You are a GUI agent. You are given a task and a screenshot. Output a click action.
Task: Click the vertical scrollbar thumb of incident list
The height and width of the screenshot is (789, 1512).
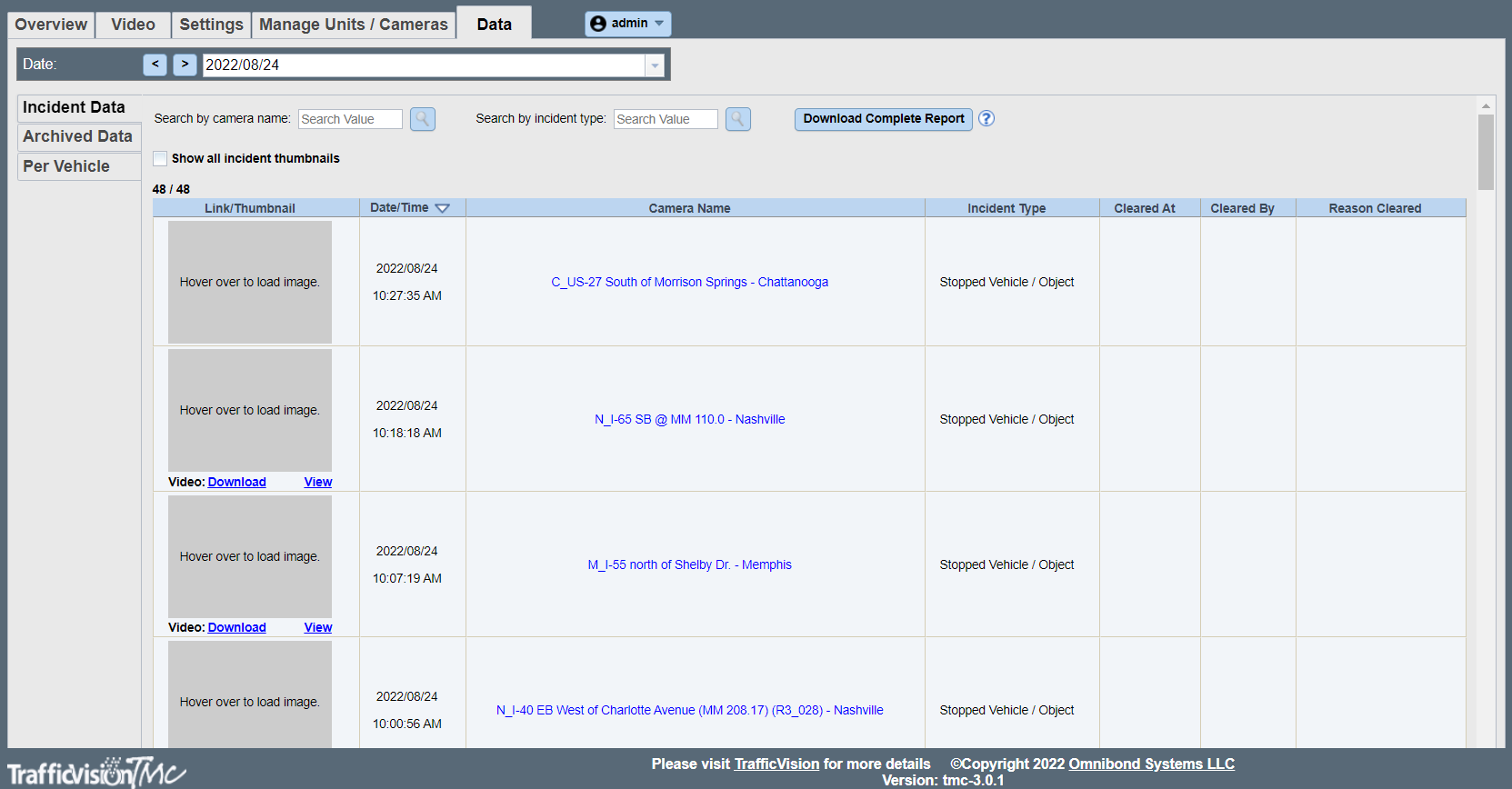point(1486,152)
